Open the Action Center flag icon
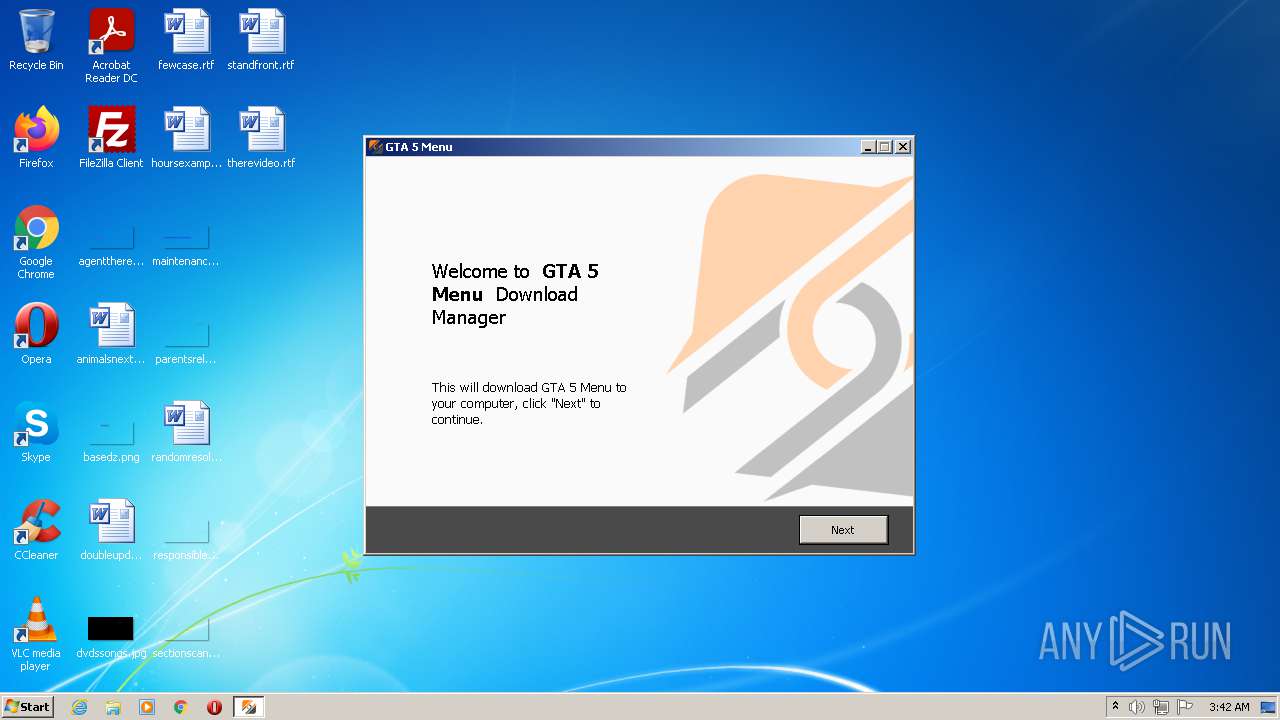The width and height of the screenshot is (1280, 720). click(1185, 707)
